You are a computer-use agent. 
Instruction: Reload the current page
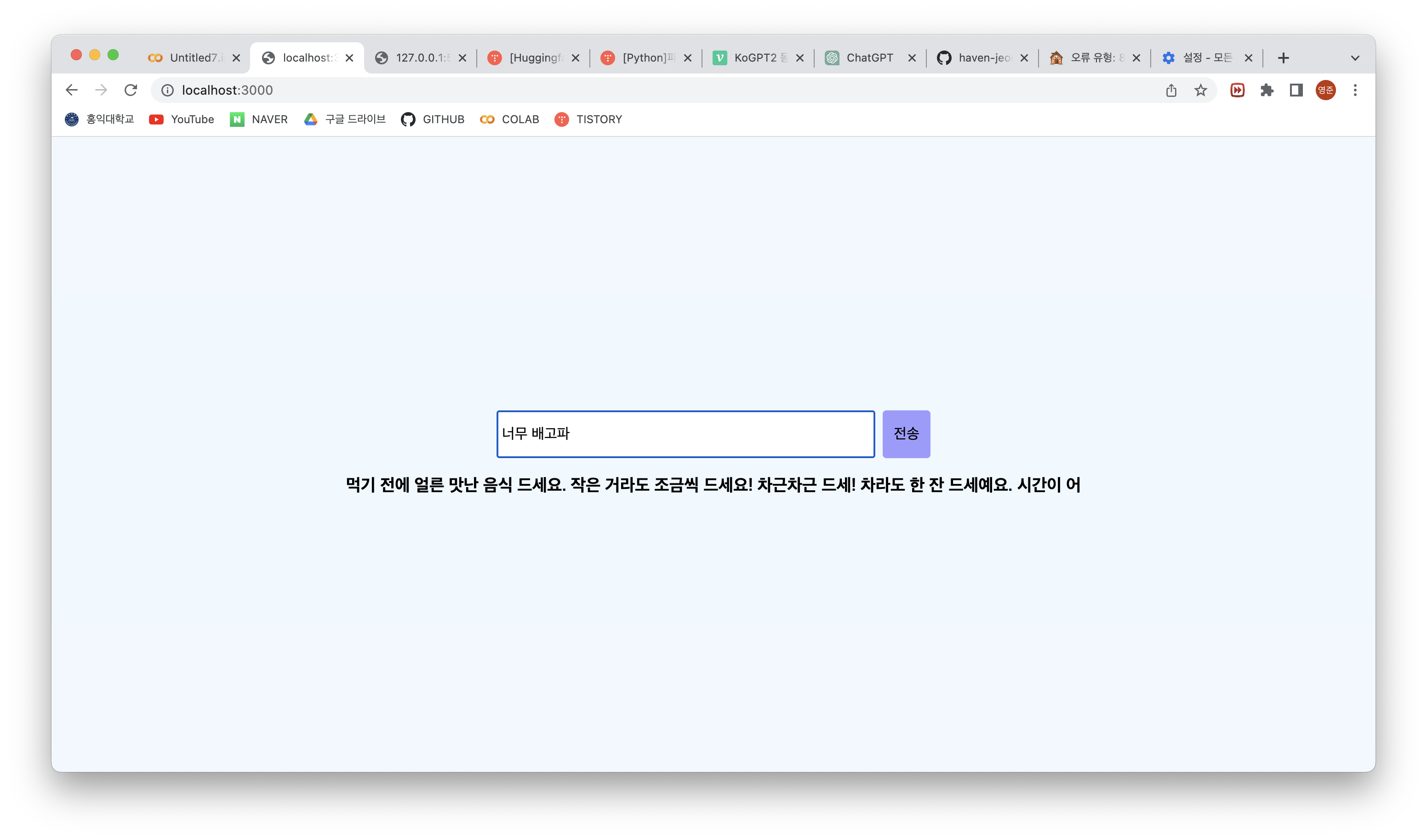[x=131, y=90]
